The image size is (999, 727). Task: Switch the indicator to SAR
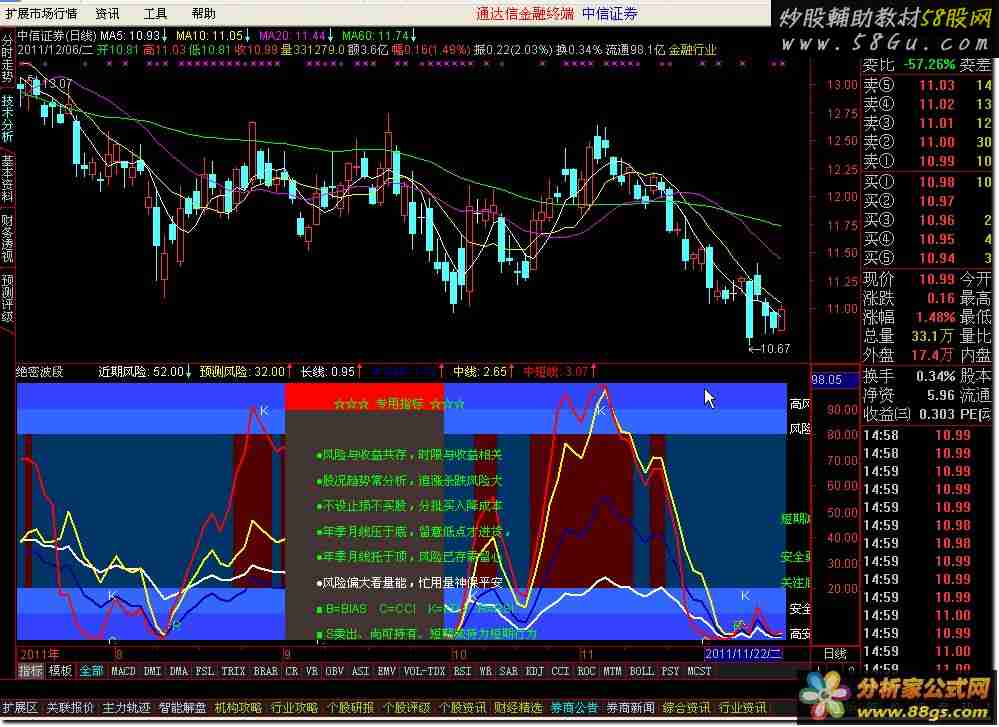(x=508, y=671)
